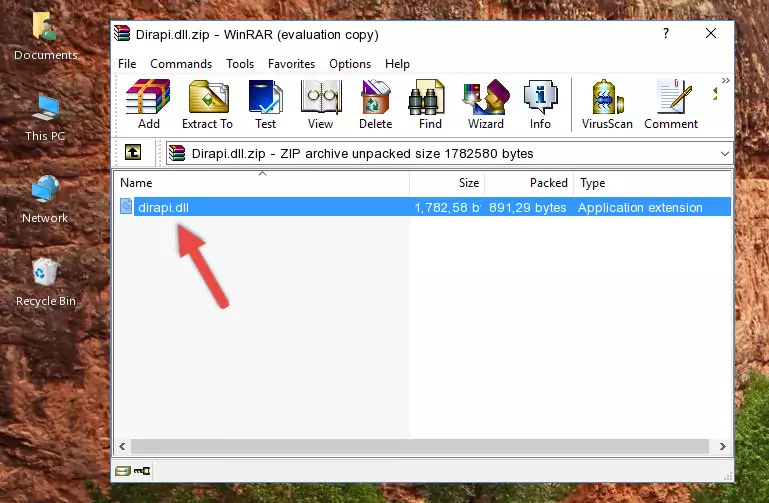Click the archive address bar text
769x503 pixels.
pos(362,153)
